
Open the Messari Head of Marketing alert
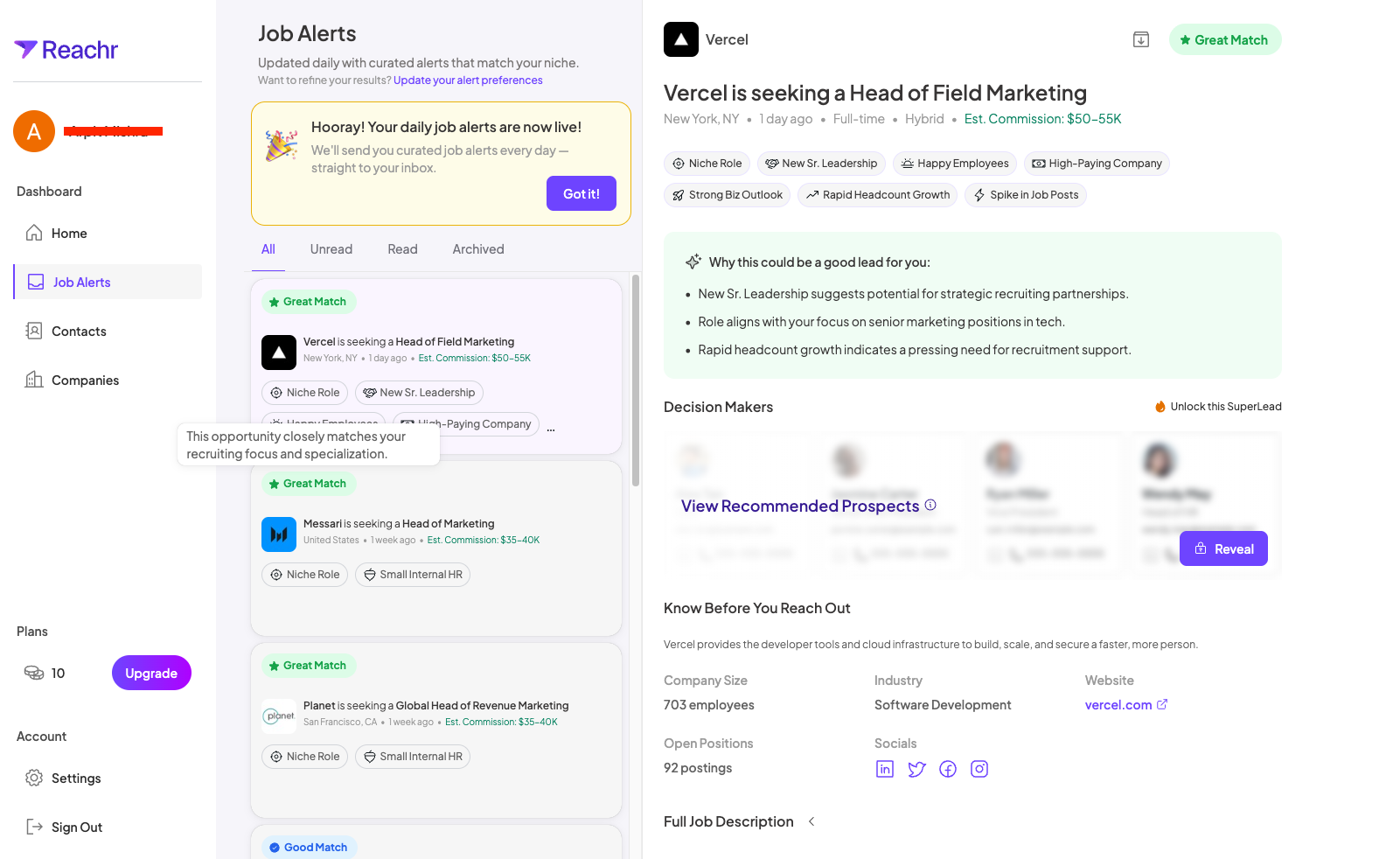436,548
